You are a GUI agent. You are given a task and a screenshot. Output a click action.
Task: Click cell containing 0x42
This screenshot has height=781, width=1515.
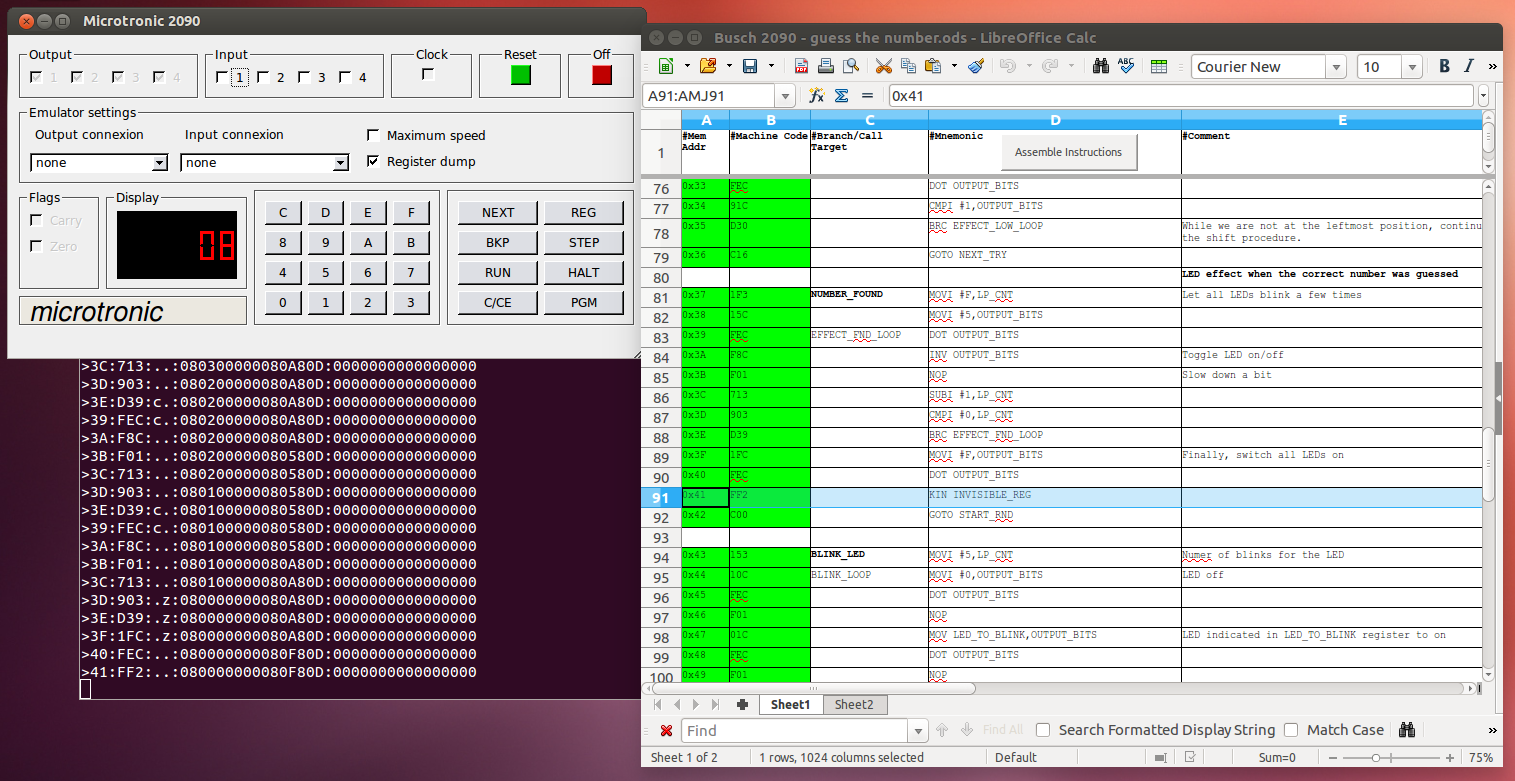point(705,518)
